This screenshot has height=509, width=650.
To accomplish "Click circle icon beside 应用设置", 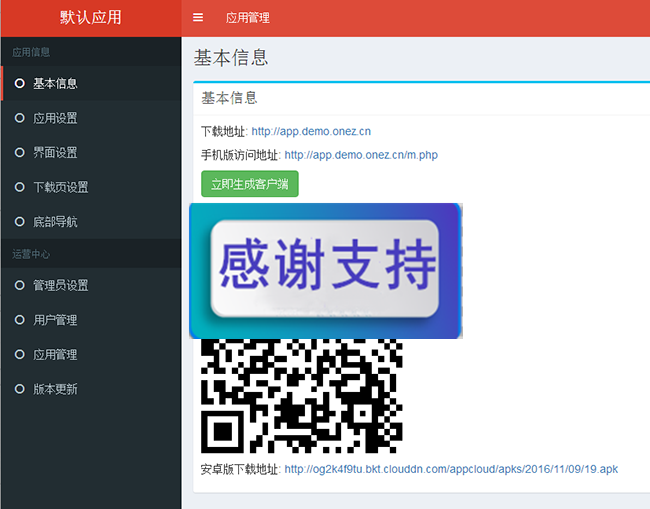I will [x=19, y=118].
